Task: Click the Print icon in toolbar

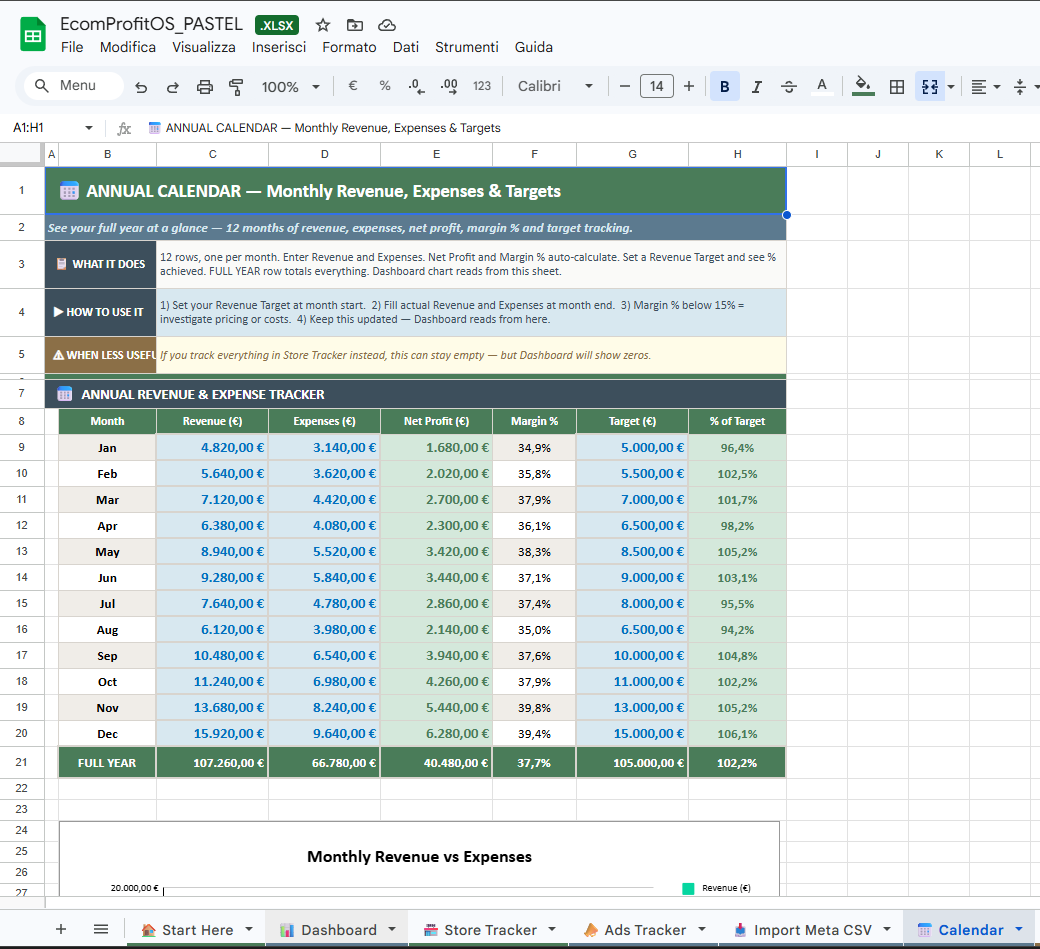Action: click(x=205, y=87)
